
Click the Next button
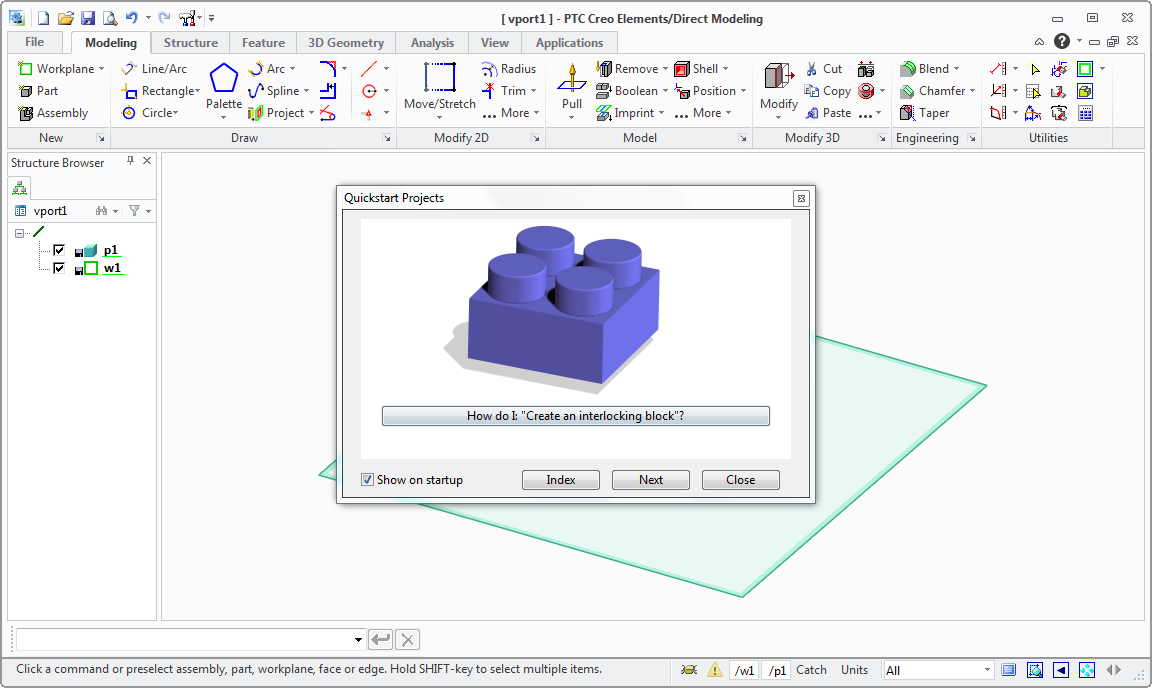click(651, 480)
